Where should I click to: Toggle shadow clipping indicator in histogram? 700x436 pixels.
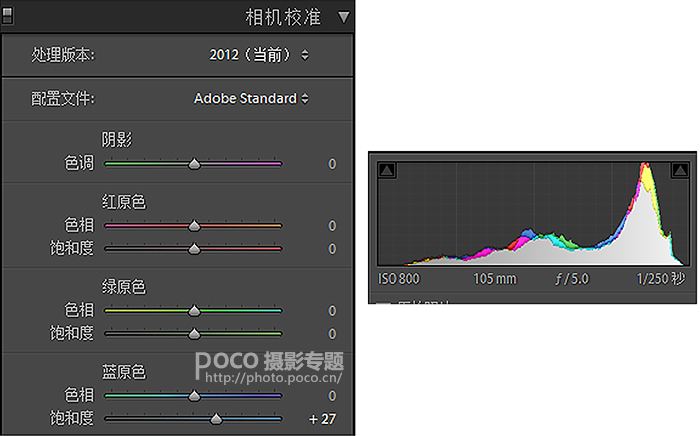click(388, 171)
